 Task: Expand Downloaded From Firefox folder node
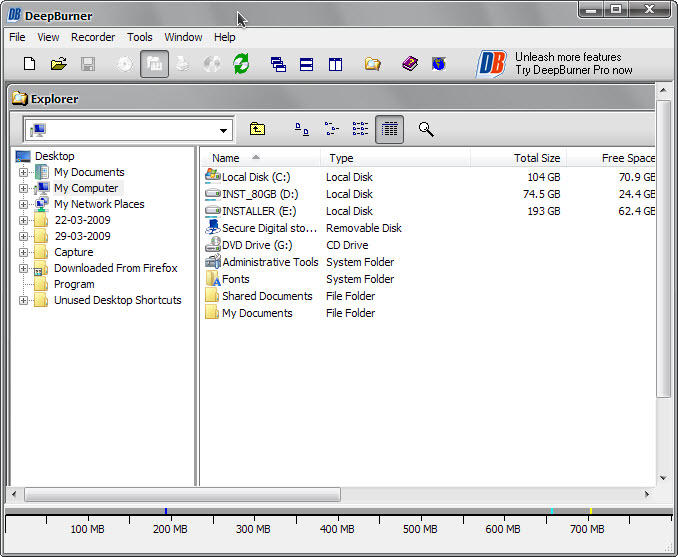[23, 269]
